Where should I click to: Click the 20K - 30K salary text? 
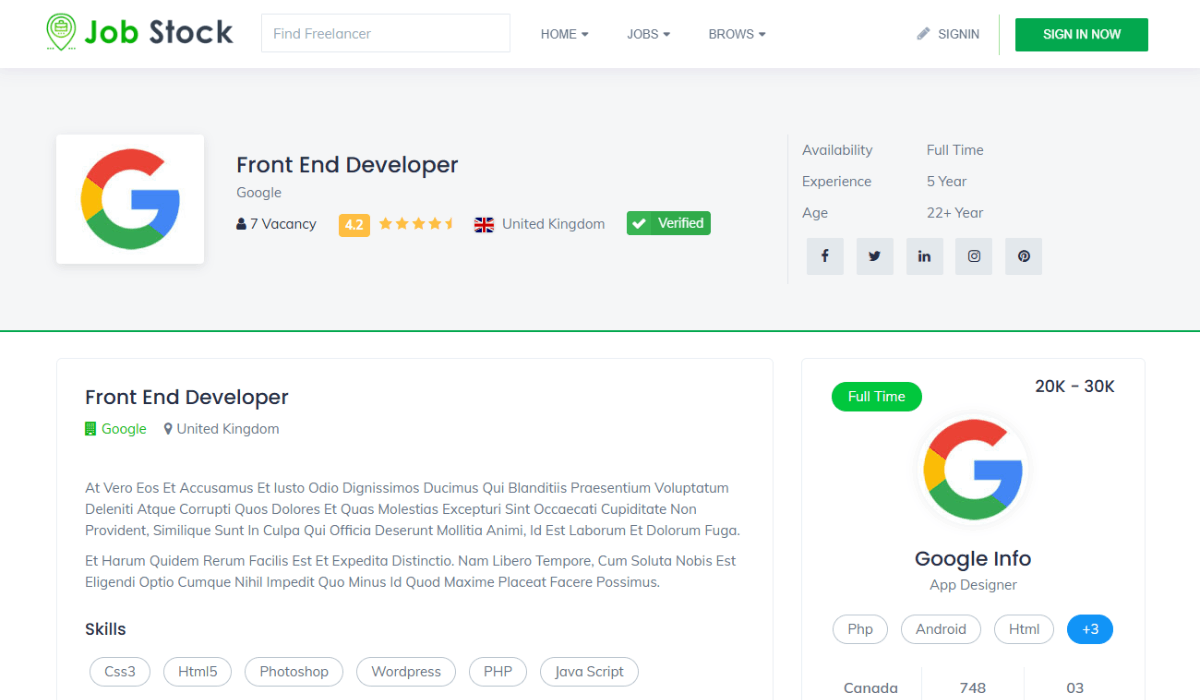[1075, 386]
